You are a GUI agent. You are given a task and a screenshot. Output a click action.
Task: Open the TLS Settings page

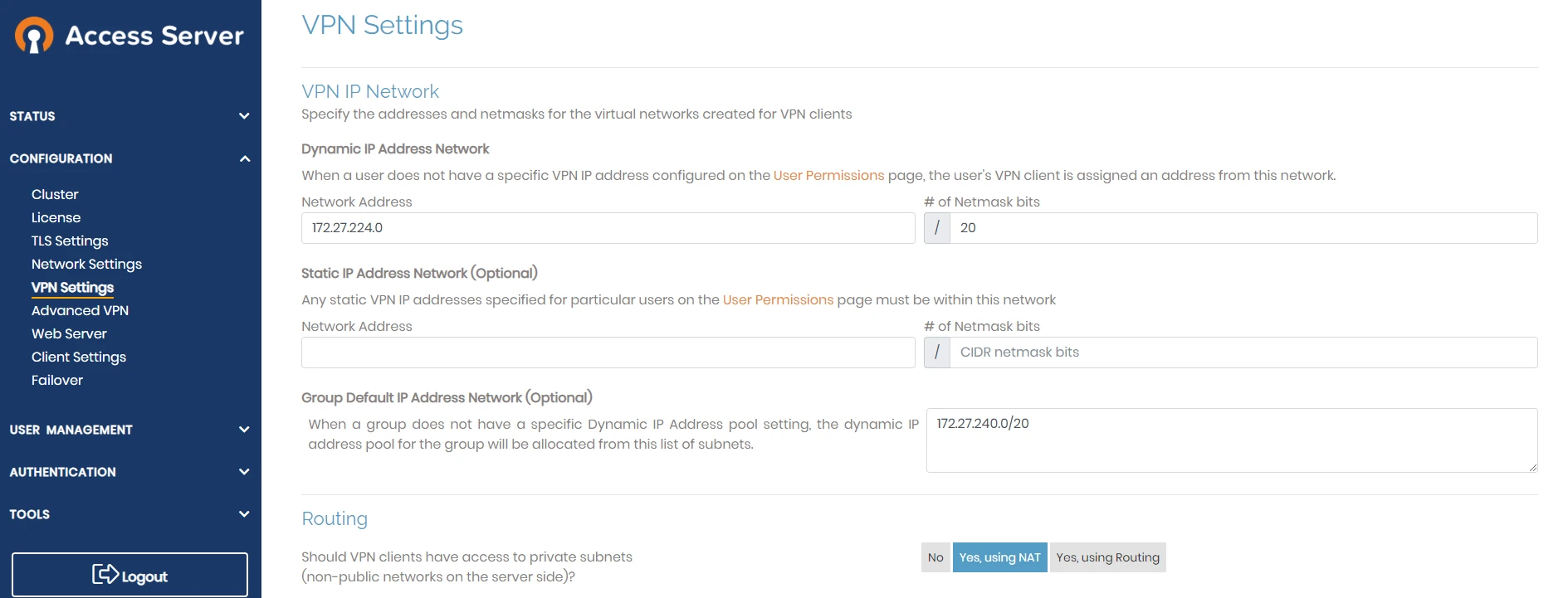(70, 241)
